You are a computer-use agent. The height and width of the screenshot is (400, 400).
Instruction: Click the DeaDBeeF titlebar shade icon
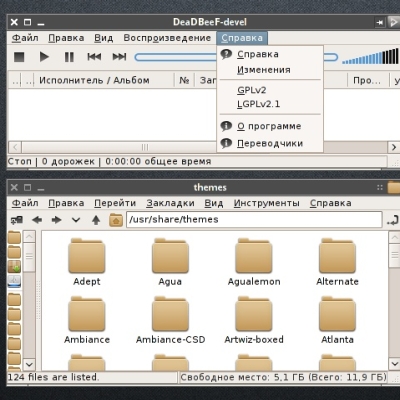pyautogui.click(x=380, y=22)
